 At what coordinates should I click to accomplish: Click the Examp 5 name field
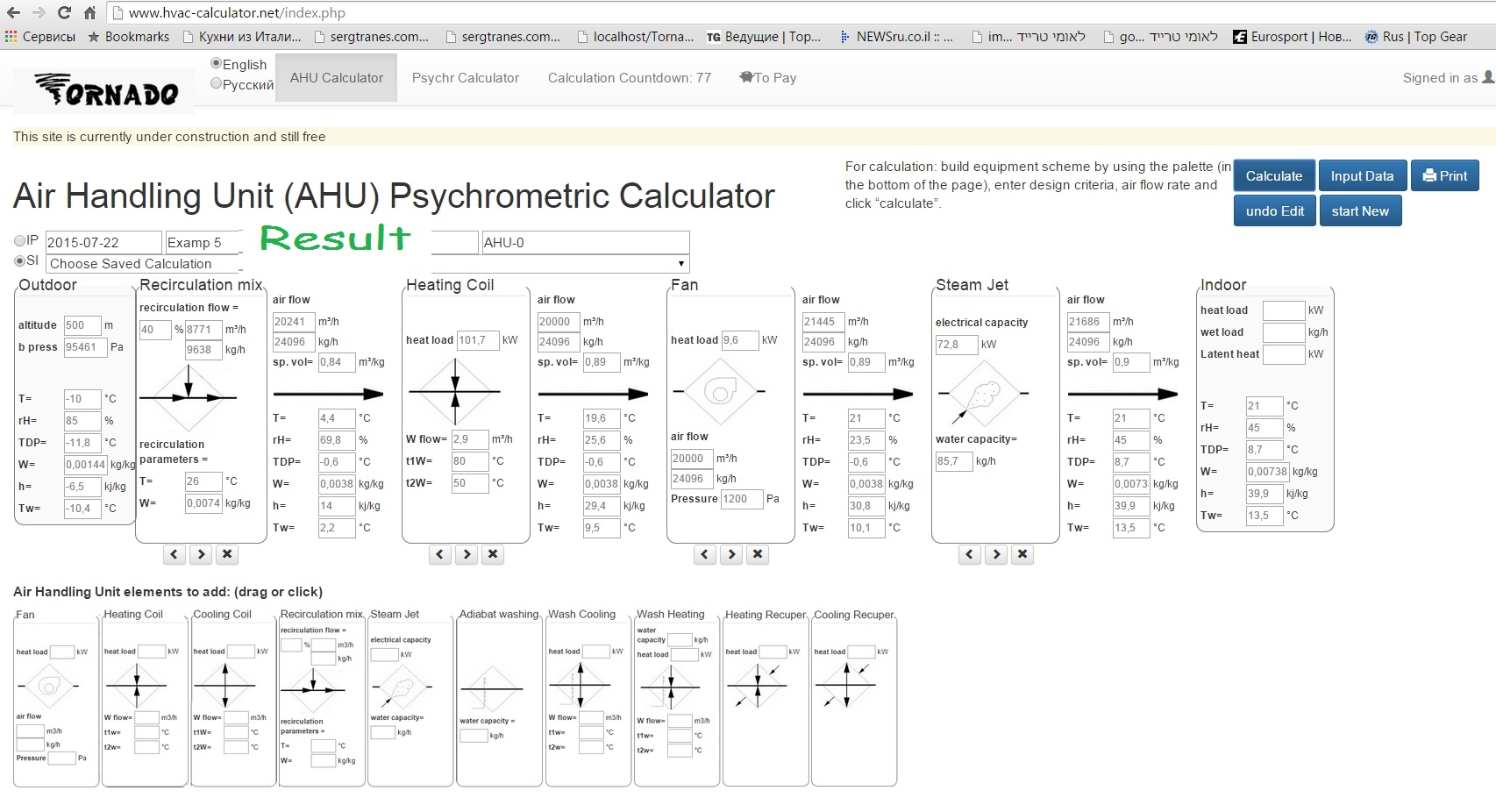[x=202, y=242]
